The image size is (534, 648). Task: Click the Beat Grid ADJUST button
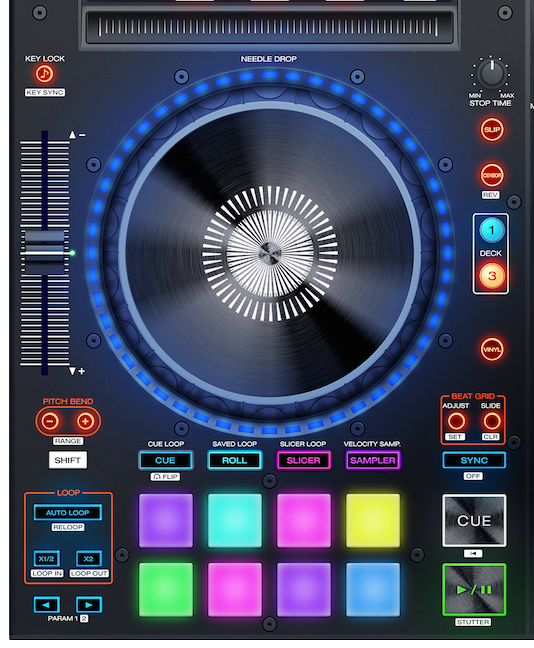coord(456,421)
